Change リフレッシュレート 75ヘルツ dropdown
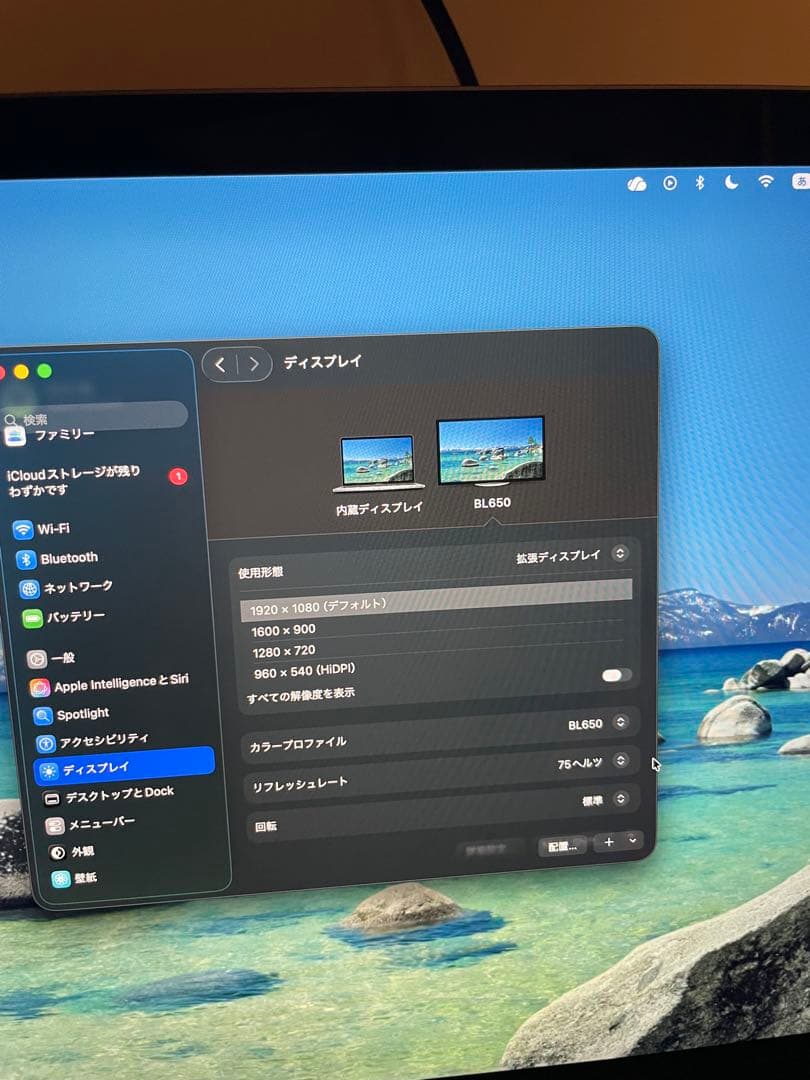810x1080 pixels. coord(621,761)
